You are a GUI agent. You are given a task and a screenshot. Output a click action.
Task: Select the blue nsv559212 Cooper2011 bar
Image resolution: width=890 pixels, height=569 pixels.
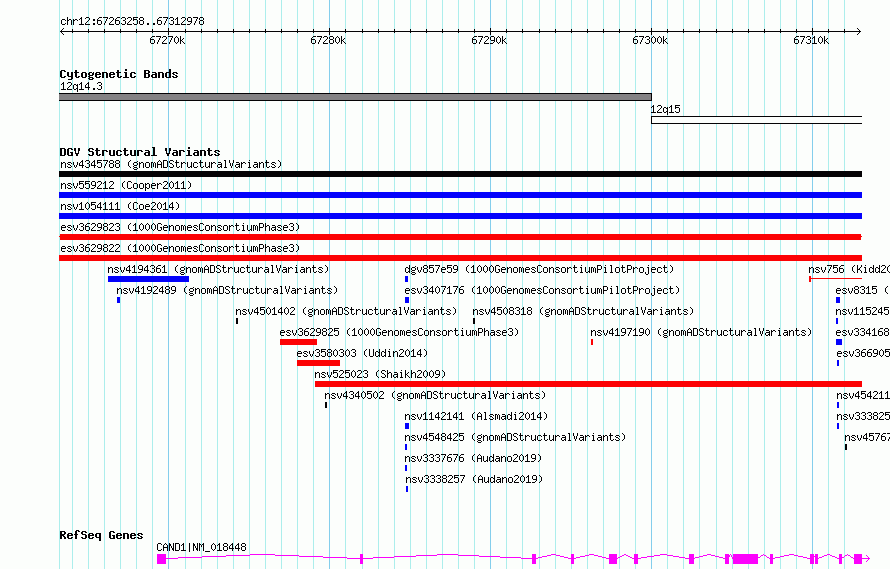point(460,195)
